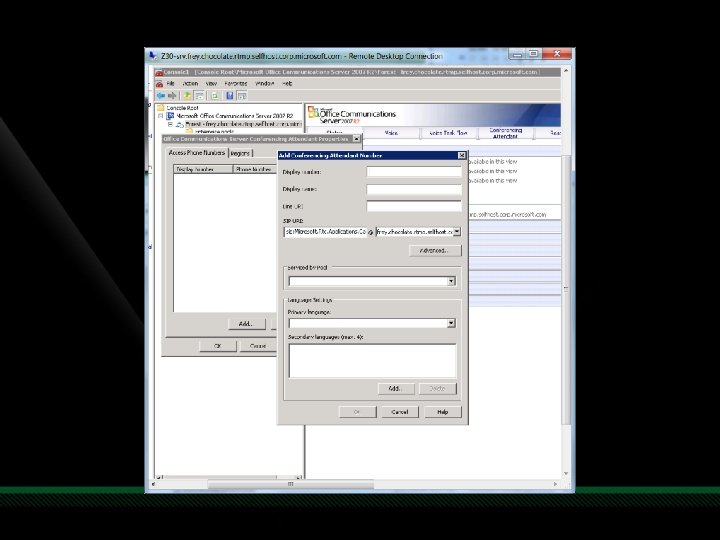Click the Phone Number column header
Image resolution: width=720 pixels, height=540 pixels.
click(x=255, y=169)
